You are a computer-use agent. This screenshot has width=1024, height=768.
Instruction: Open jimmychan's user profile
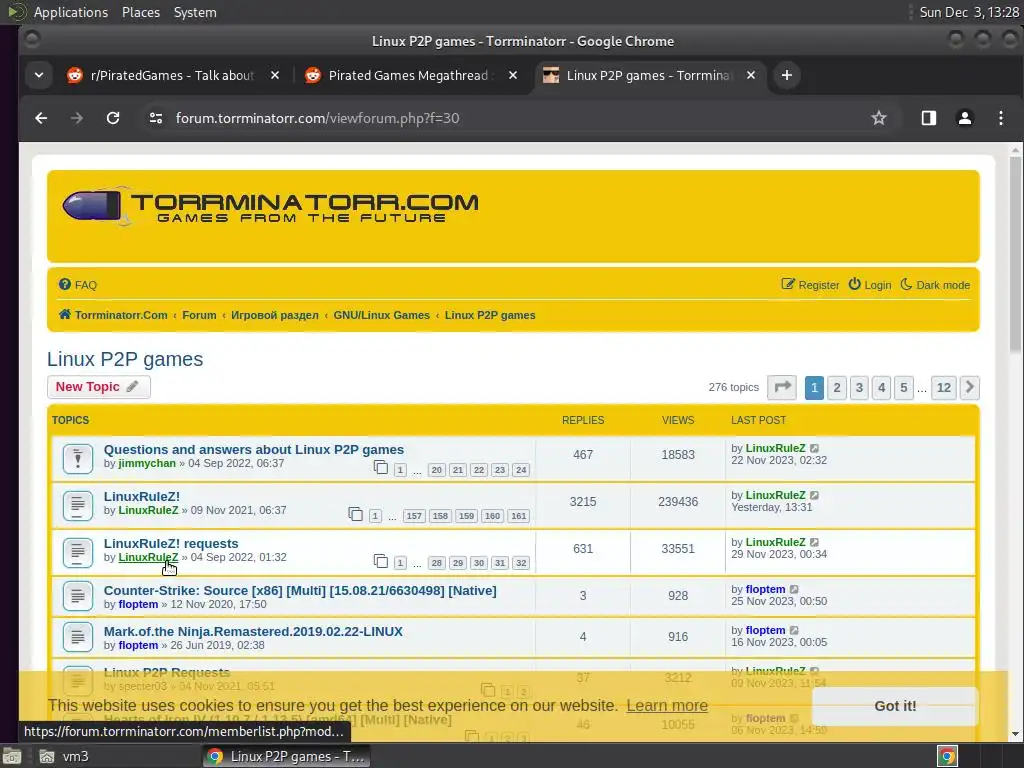tap(147, 463)
